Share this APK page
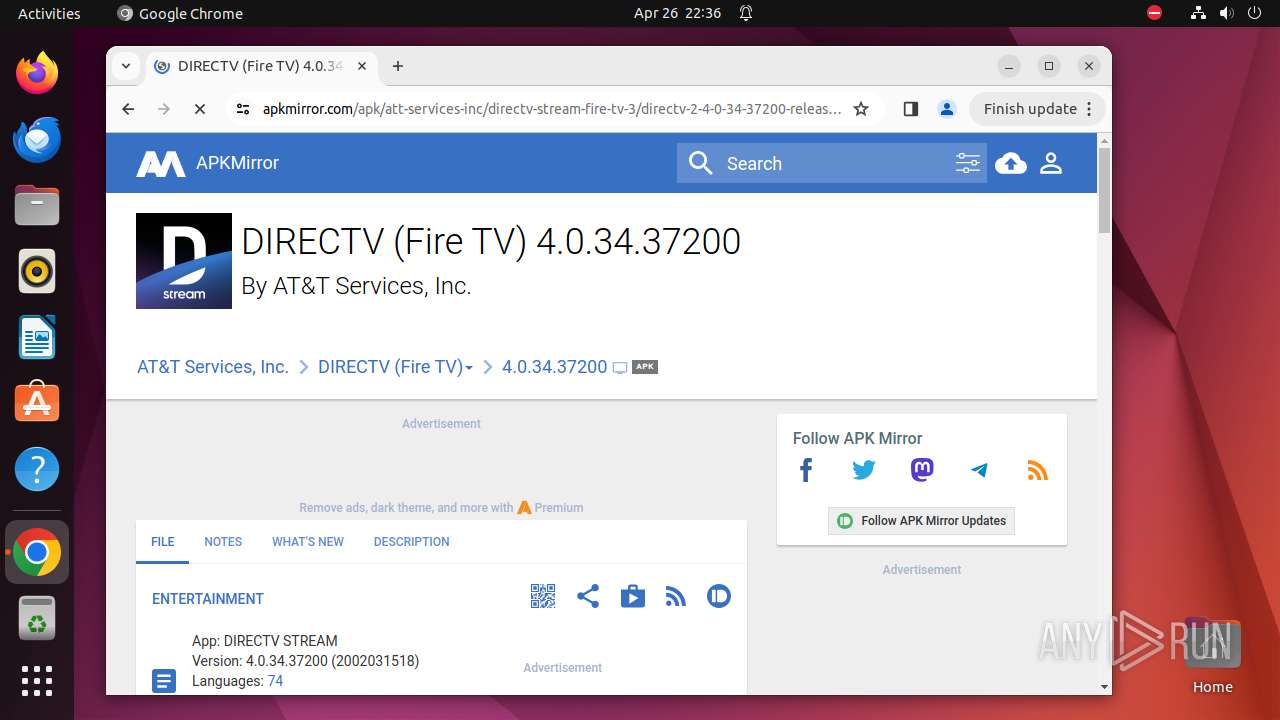The image size is (1280, 720). click(588, 597)
